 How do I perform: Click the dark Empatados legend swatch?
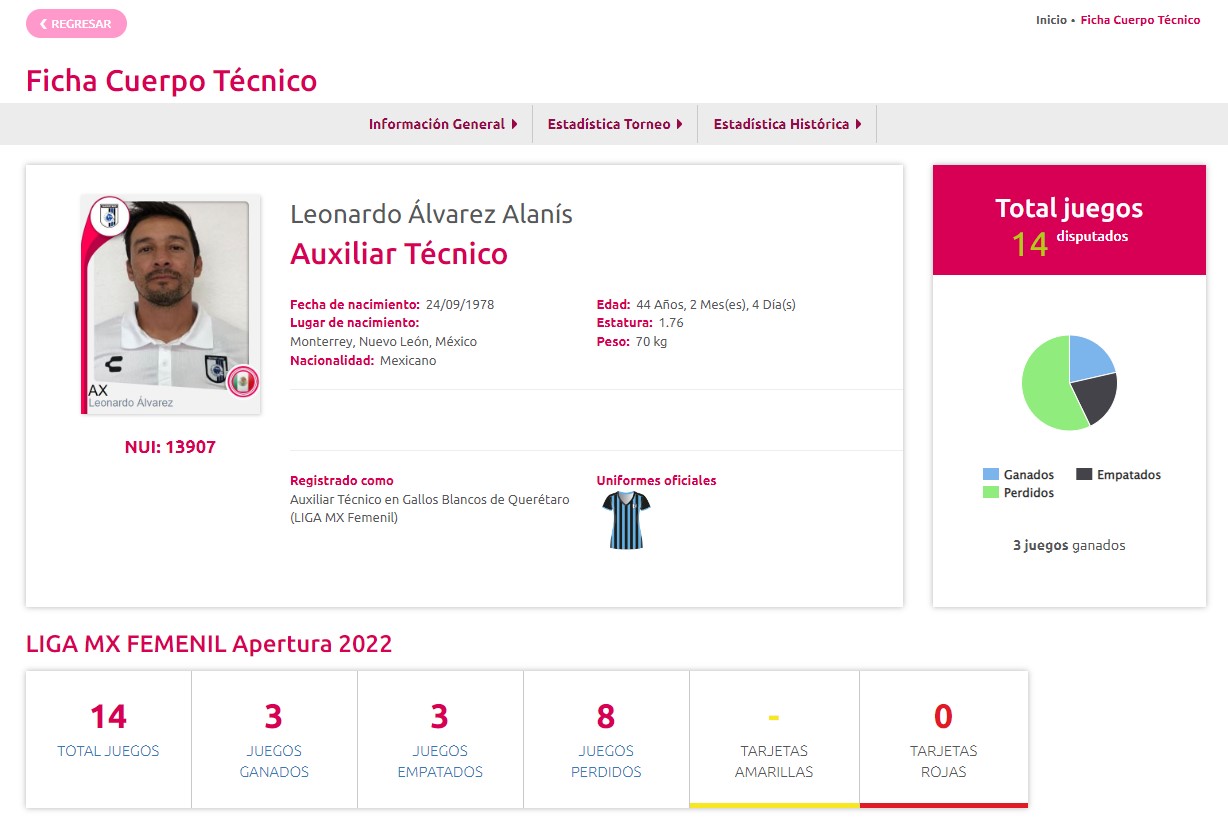coord(1084,475)
